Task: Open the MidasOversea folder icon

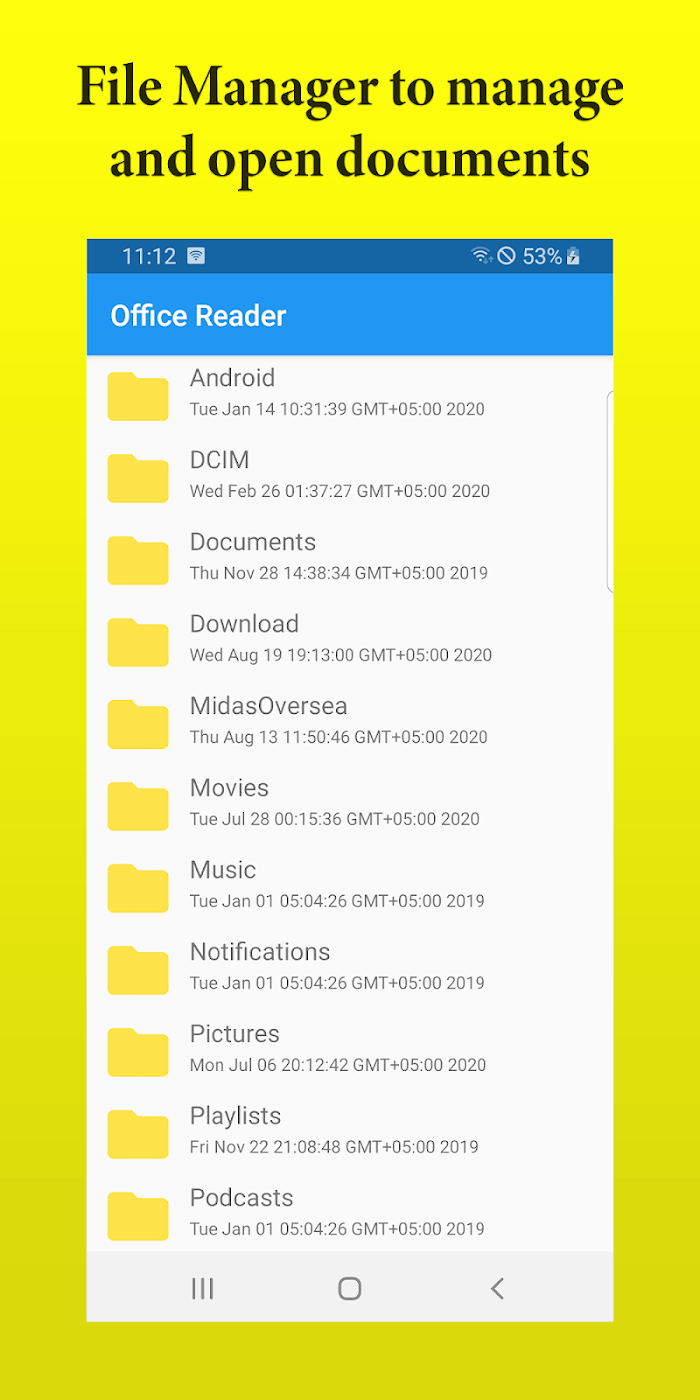Action: 138,724
